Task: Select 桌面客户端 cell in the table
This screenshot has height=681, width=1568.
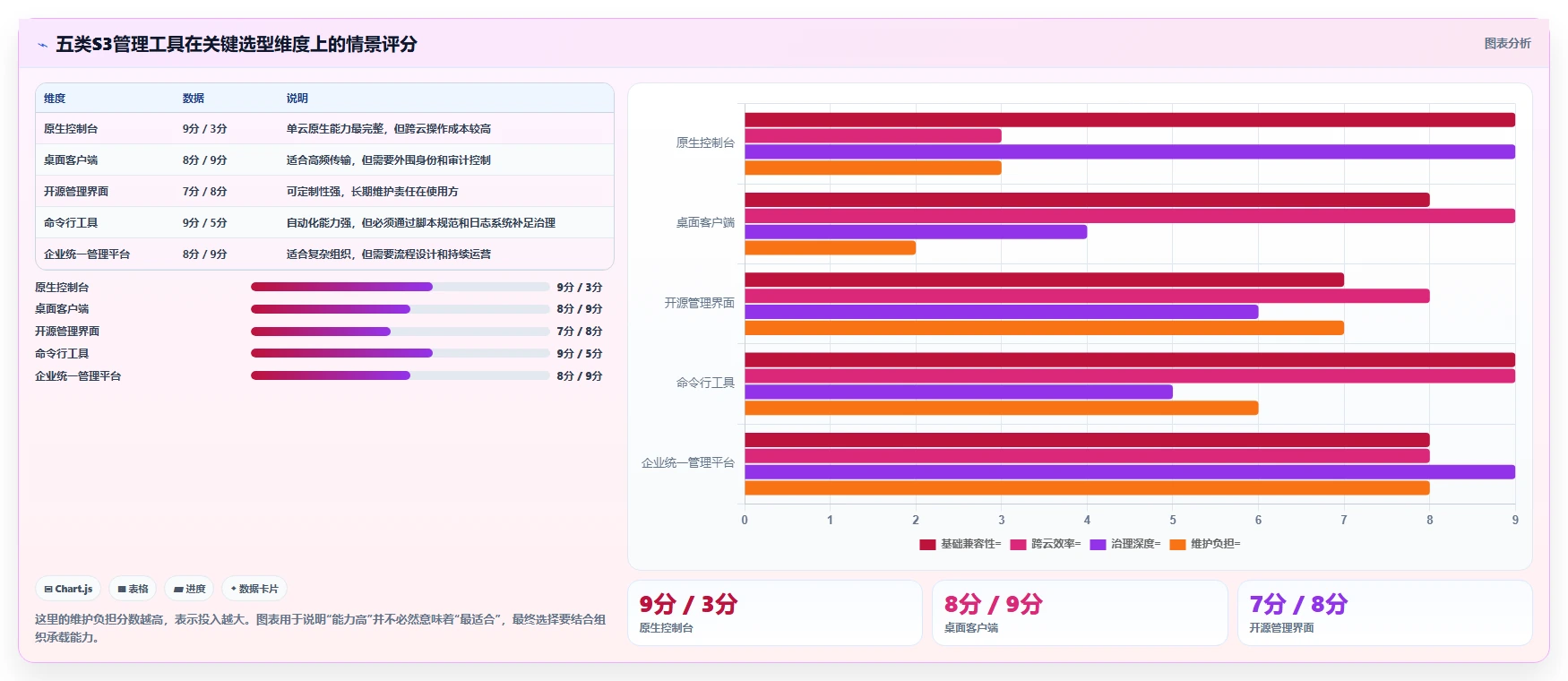Action: (x=71, y=160)
